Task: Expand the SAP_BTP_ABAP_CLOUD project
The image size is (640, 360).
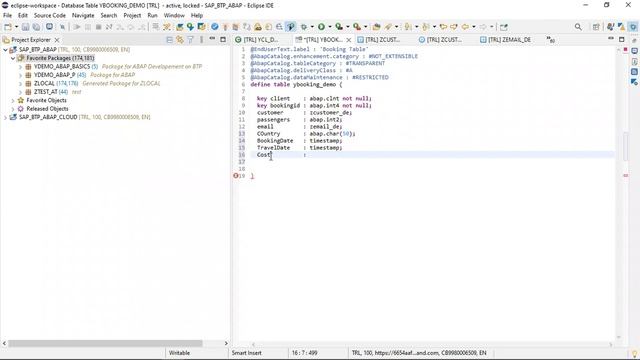Action: pyautogui.click(x=5, y=117)
